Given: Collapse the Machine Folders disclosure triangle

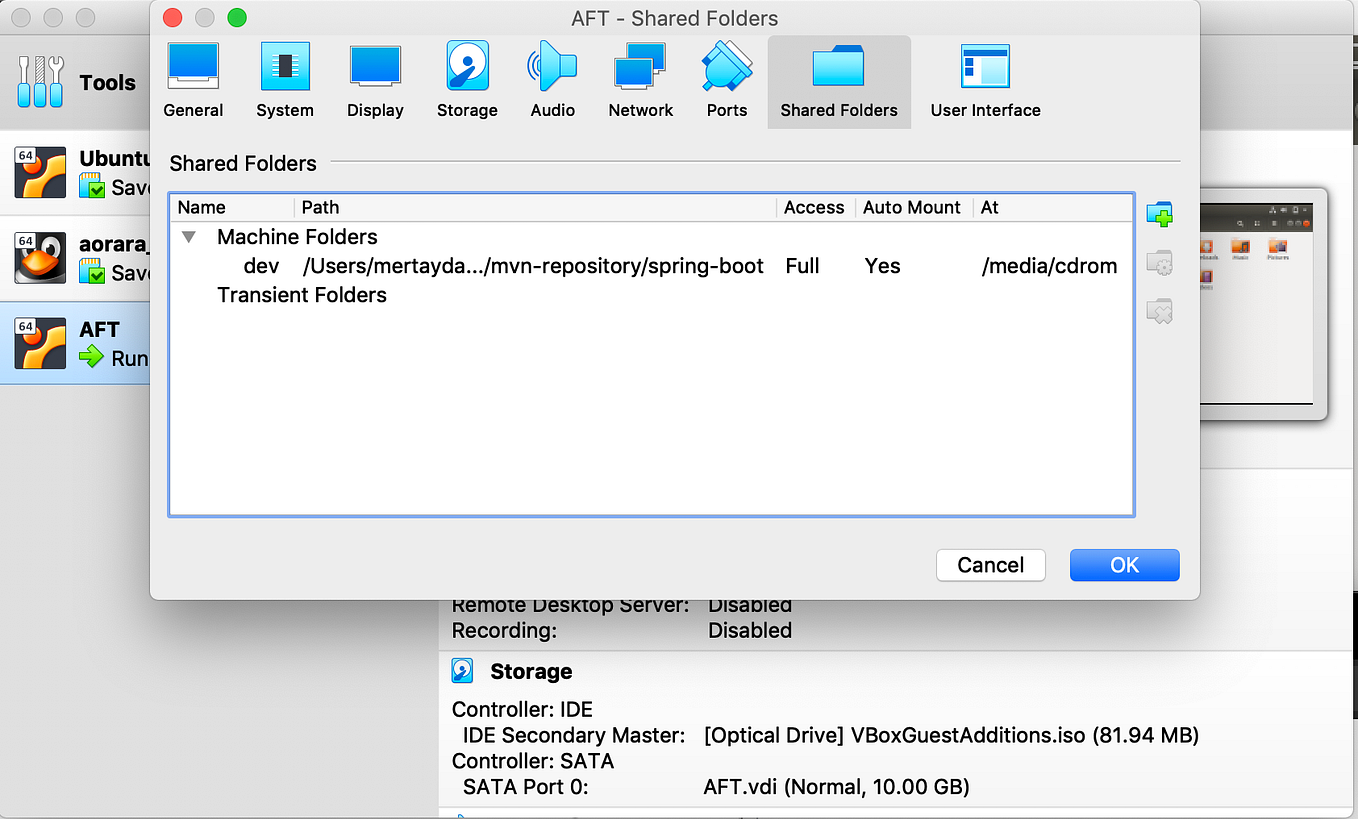Looking at the screenshot, I should coord(188,237).
